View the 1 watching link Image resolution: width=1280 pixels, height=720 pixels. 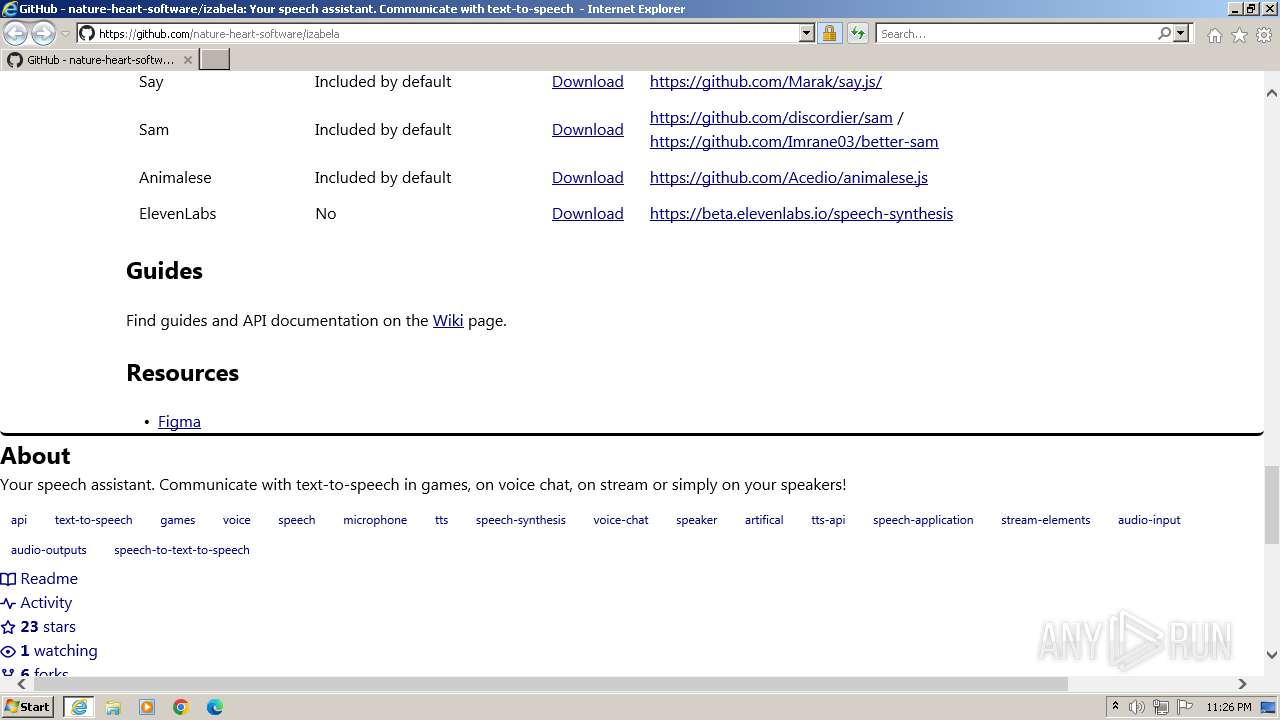coord(49,651)
